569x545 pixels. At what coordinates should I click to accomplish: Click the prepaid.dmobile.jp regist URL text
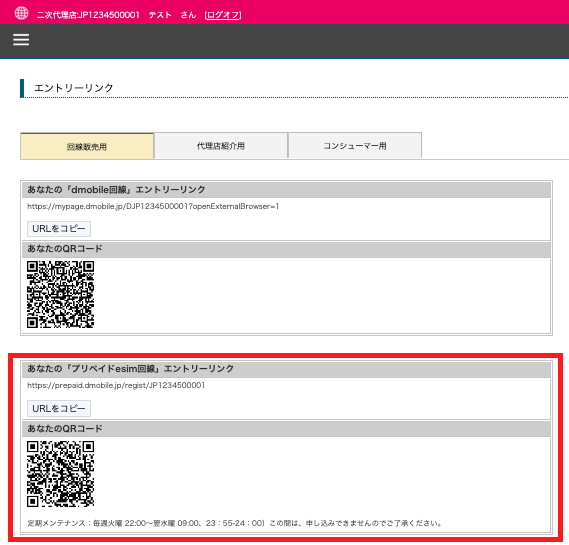[116, 385]
